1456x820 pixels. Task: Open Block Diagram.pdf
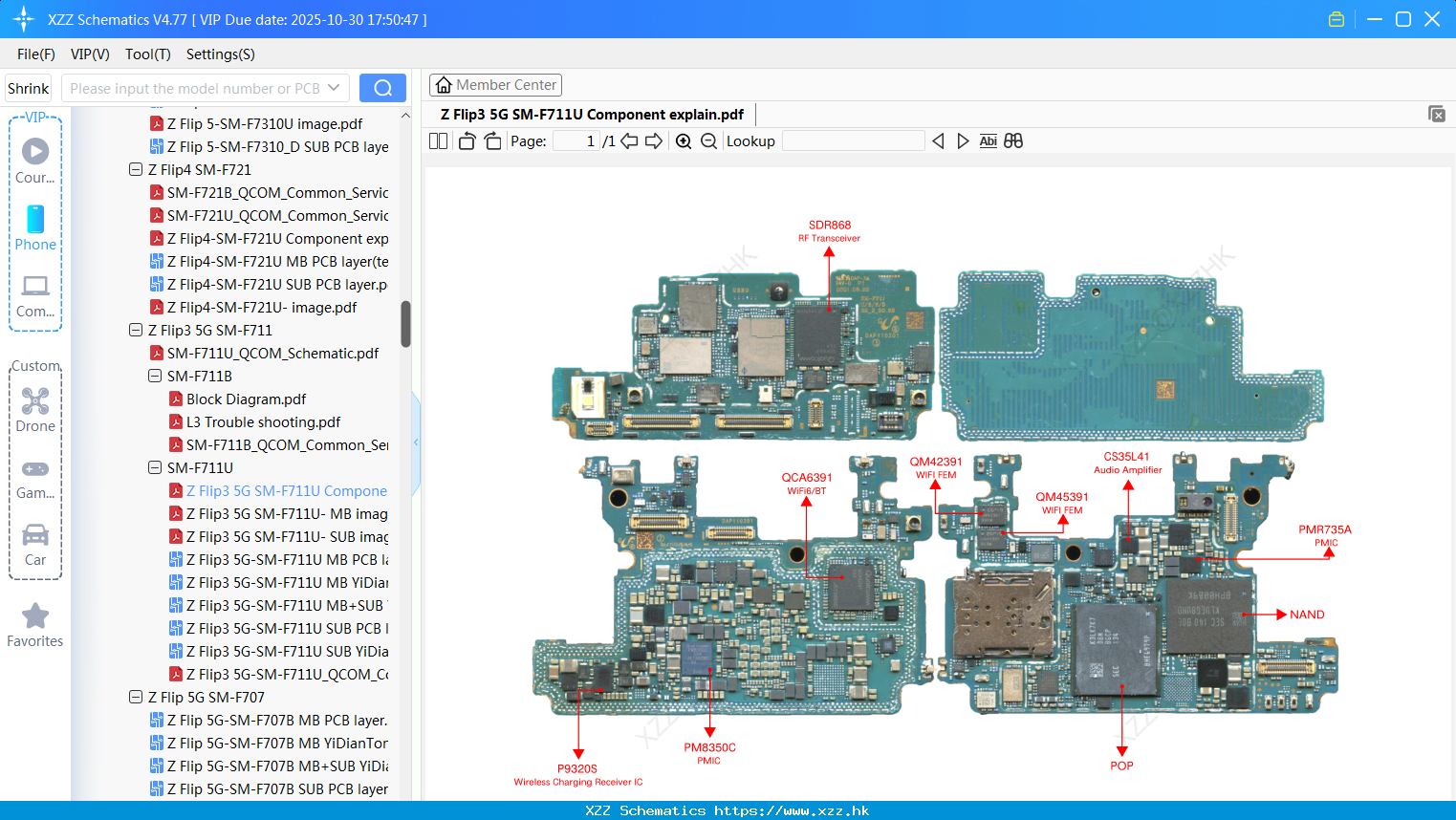coord(238,399)
